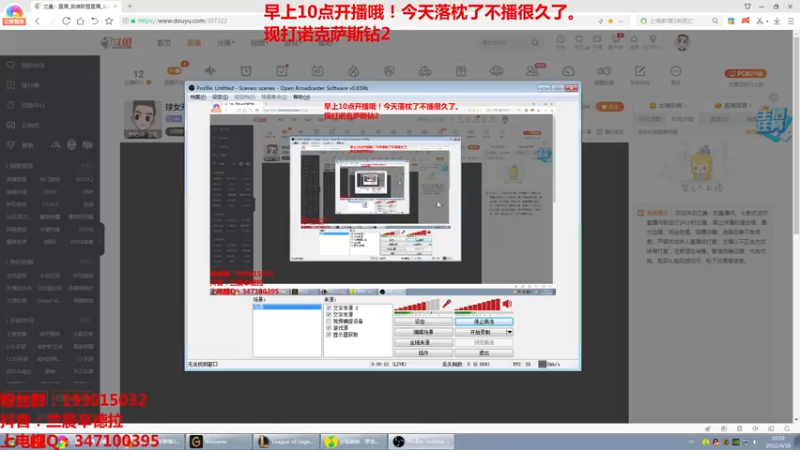Screen dimensions: 800x450
Task: Open WeGame from the taskbar
Action: pyautogui.click(x=219, y=441)
